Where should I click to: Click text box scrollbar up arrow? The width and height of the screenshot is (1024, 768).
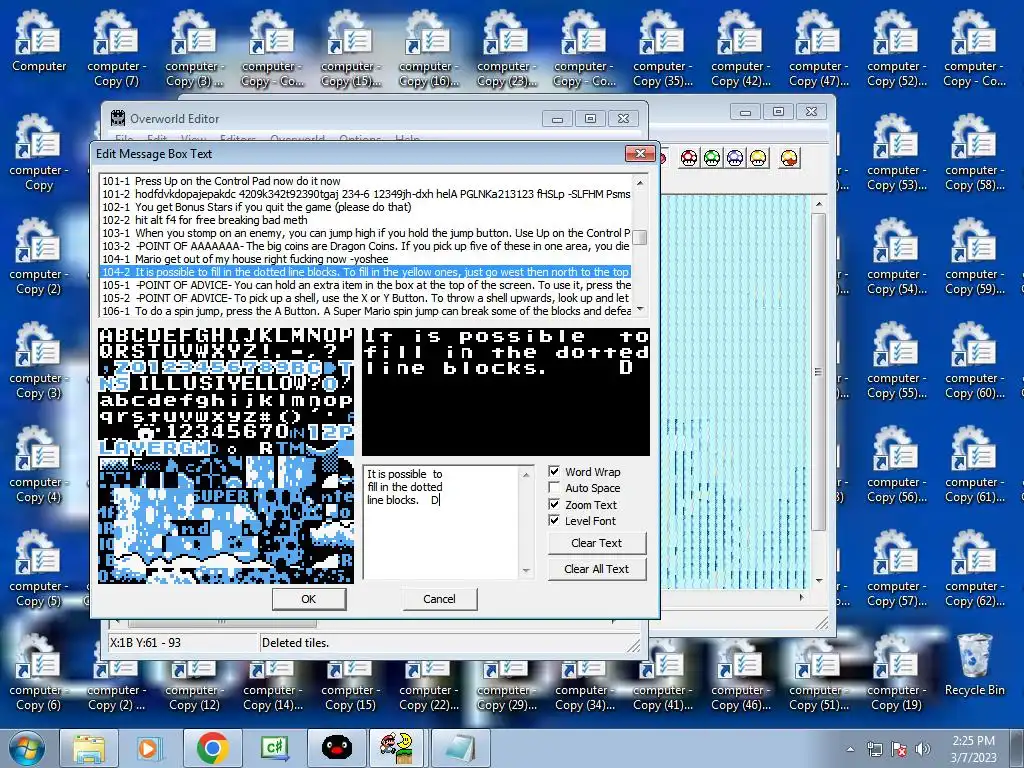click(526, 475)
